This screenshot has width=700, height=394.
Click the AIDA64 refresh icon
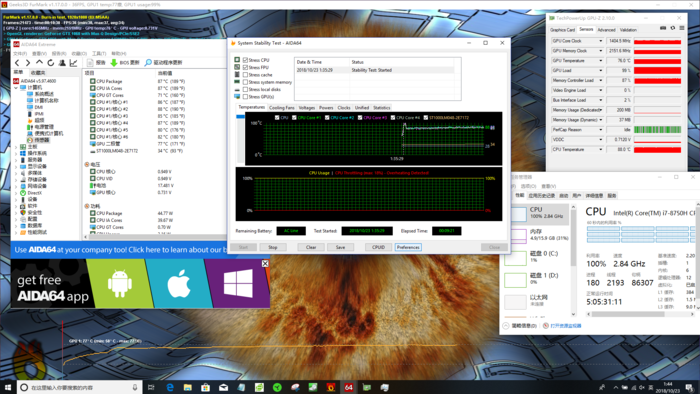click(x=51, y=63)
